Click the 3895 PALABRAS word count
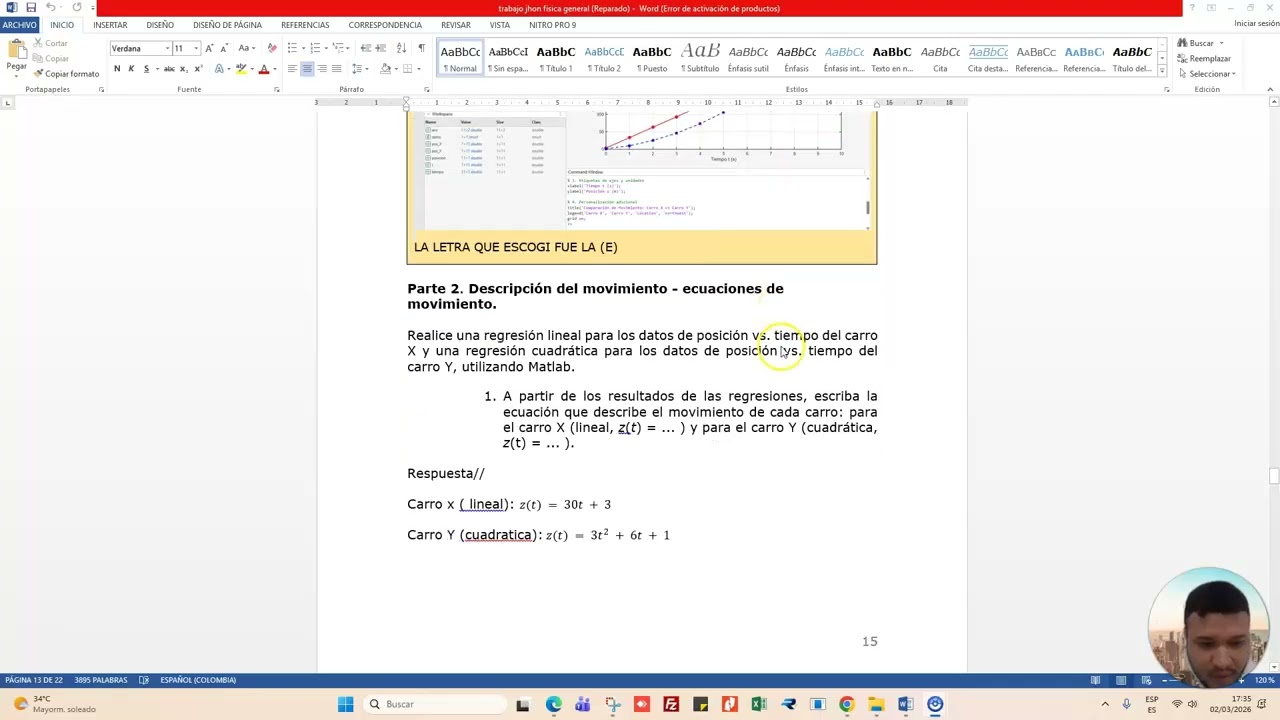Image resolution: width=1280 pixels, height=720 pixels. [100, 680]
